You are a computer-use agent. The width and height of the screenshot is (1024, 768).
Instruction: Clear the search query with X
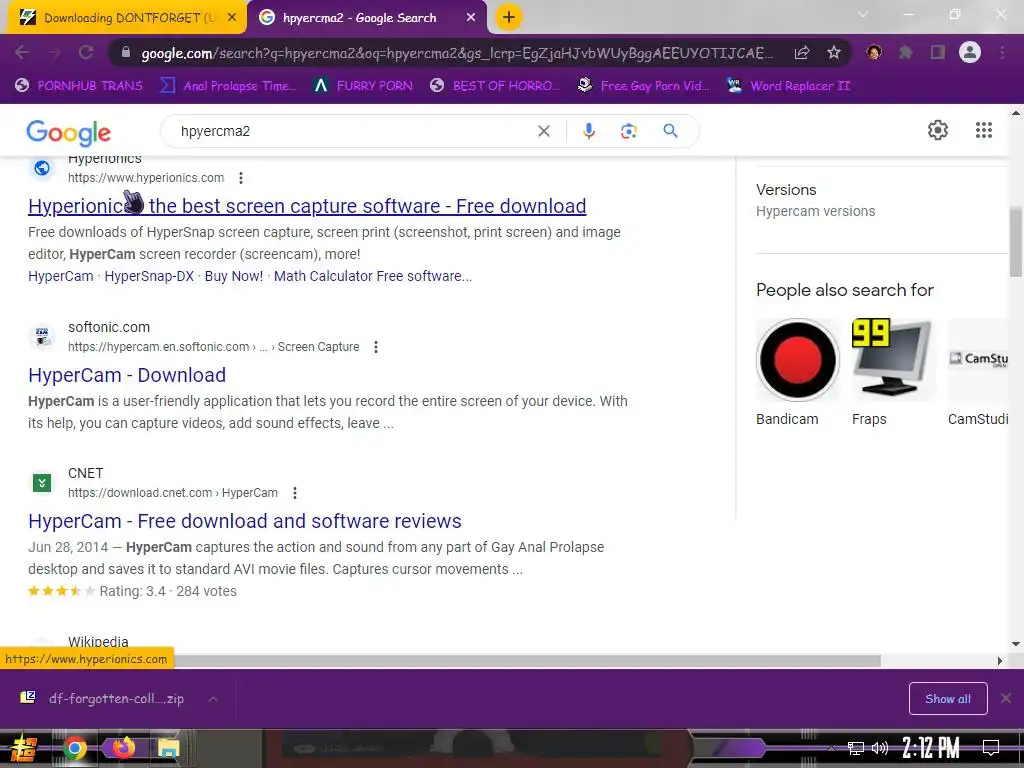(x=543, y=131)
